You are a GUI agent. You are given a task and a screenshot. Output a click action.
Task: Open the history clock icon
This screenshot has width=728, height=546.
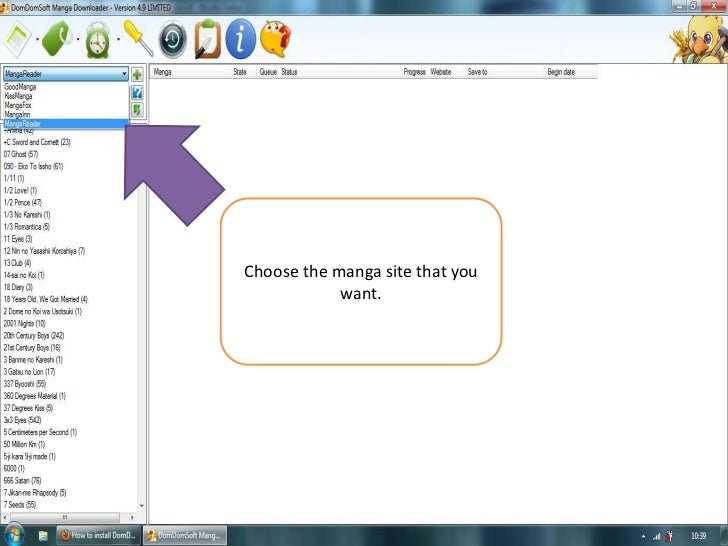(x=173, y=40)
